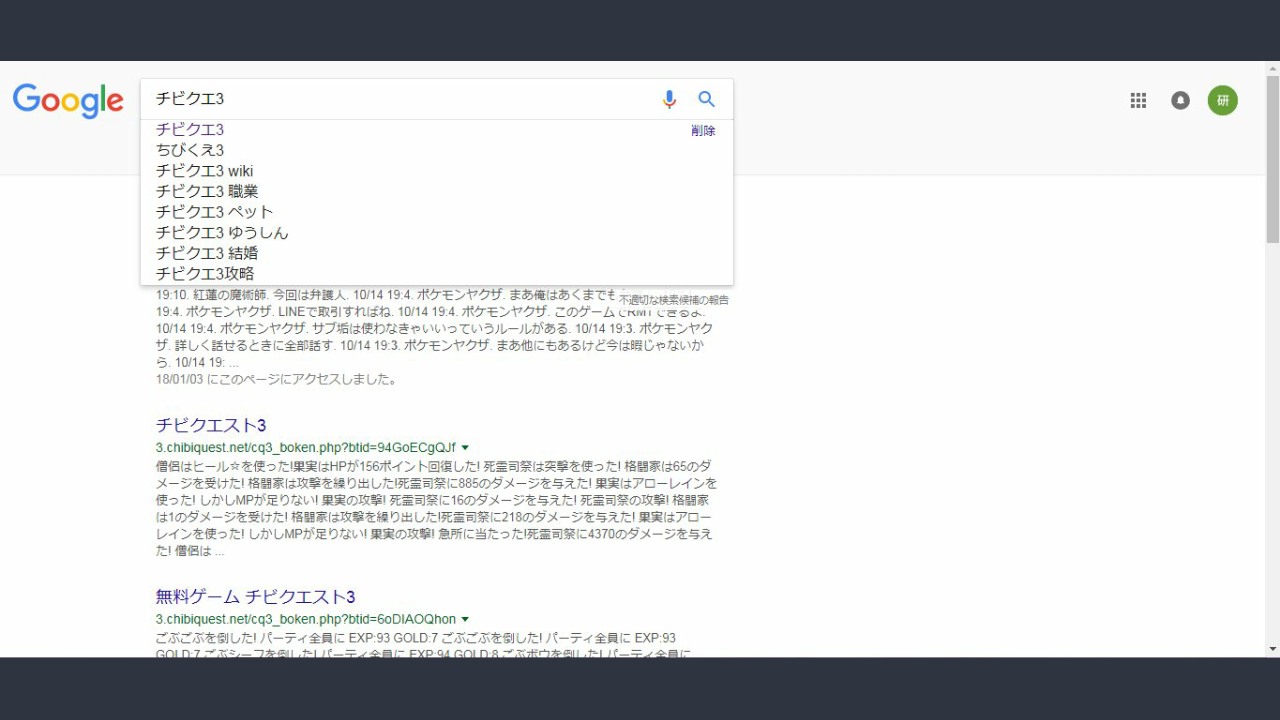This screenshot has width=1280, height=720.
Task: Click URL text 3.chibiquest.net/cq3_boken.php?btid=94GoECgQJf
Action: coord(306,447)
